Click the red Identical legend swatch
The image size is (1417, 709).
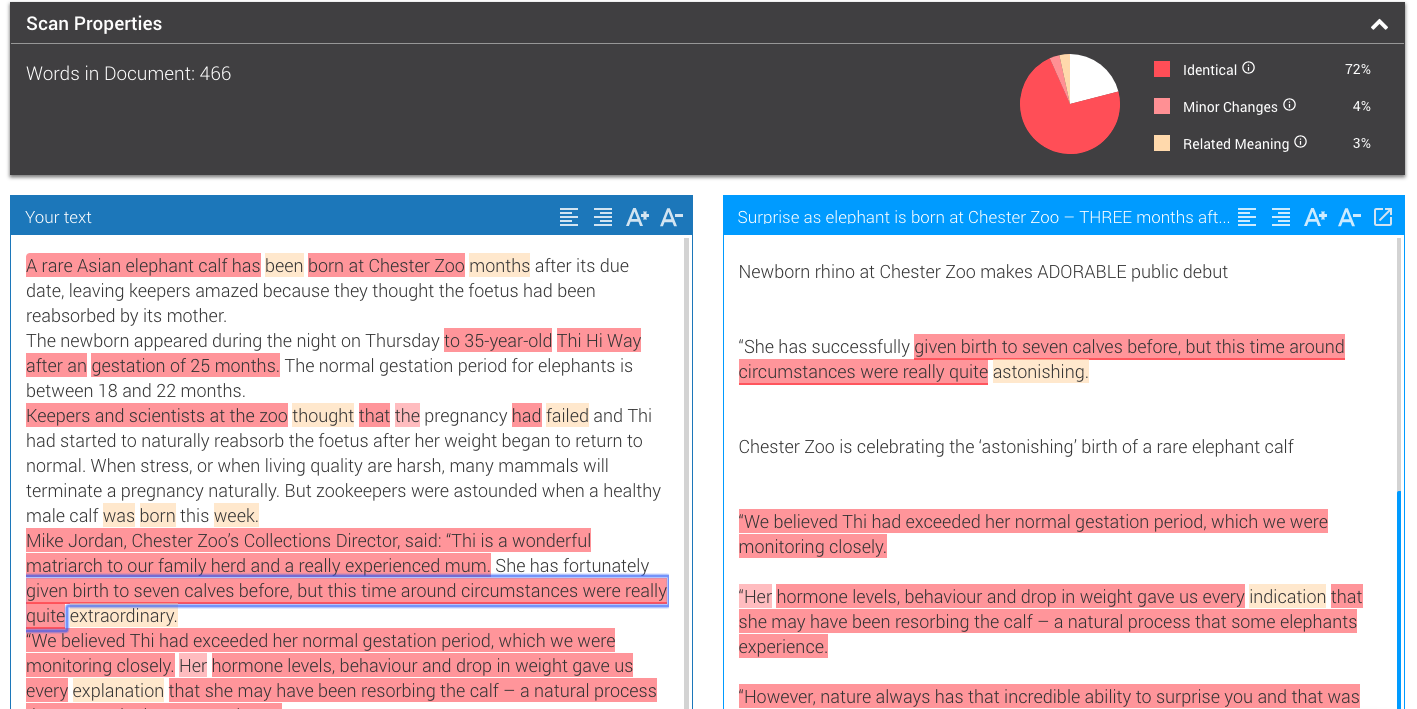coord(1161,69)
